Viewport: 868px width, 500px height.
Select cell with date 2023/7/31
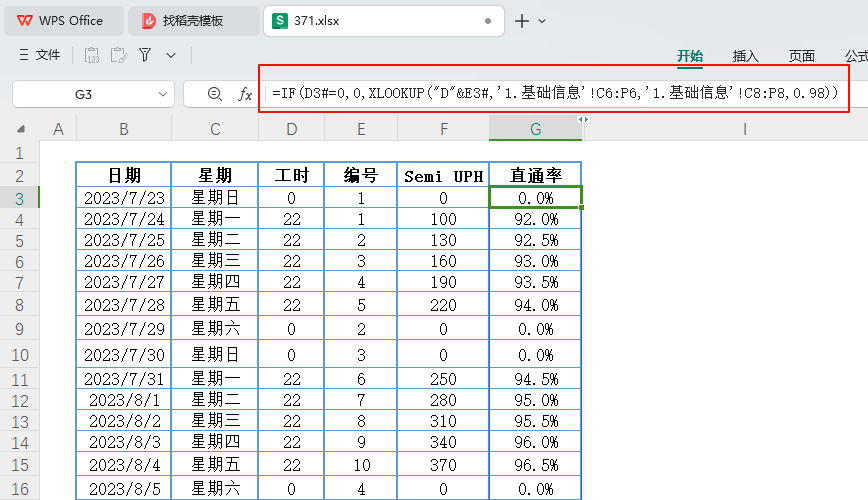(123, 379)
